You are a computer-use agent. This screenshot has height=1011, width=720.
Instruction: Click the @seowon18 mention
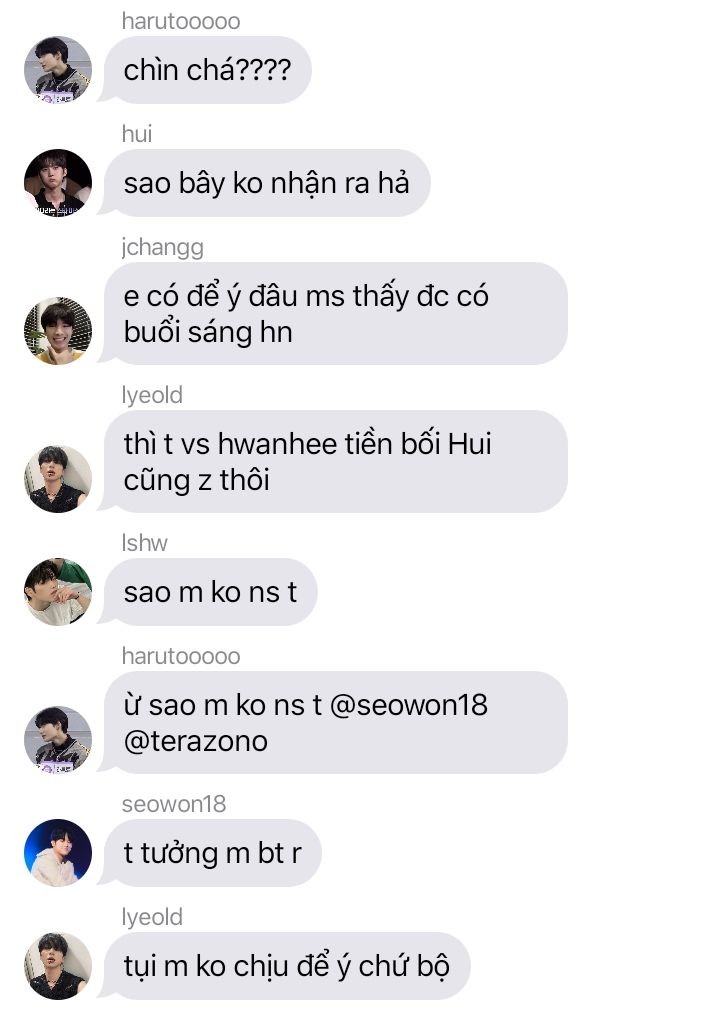tap(409, 705)
